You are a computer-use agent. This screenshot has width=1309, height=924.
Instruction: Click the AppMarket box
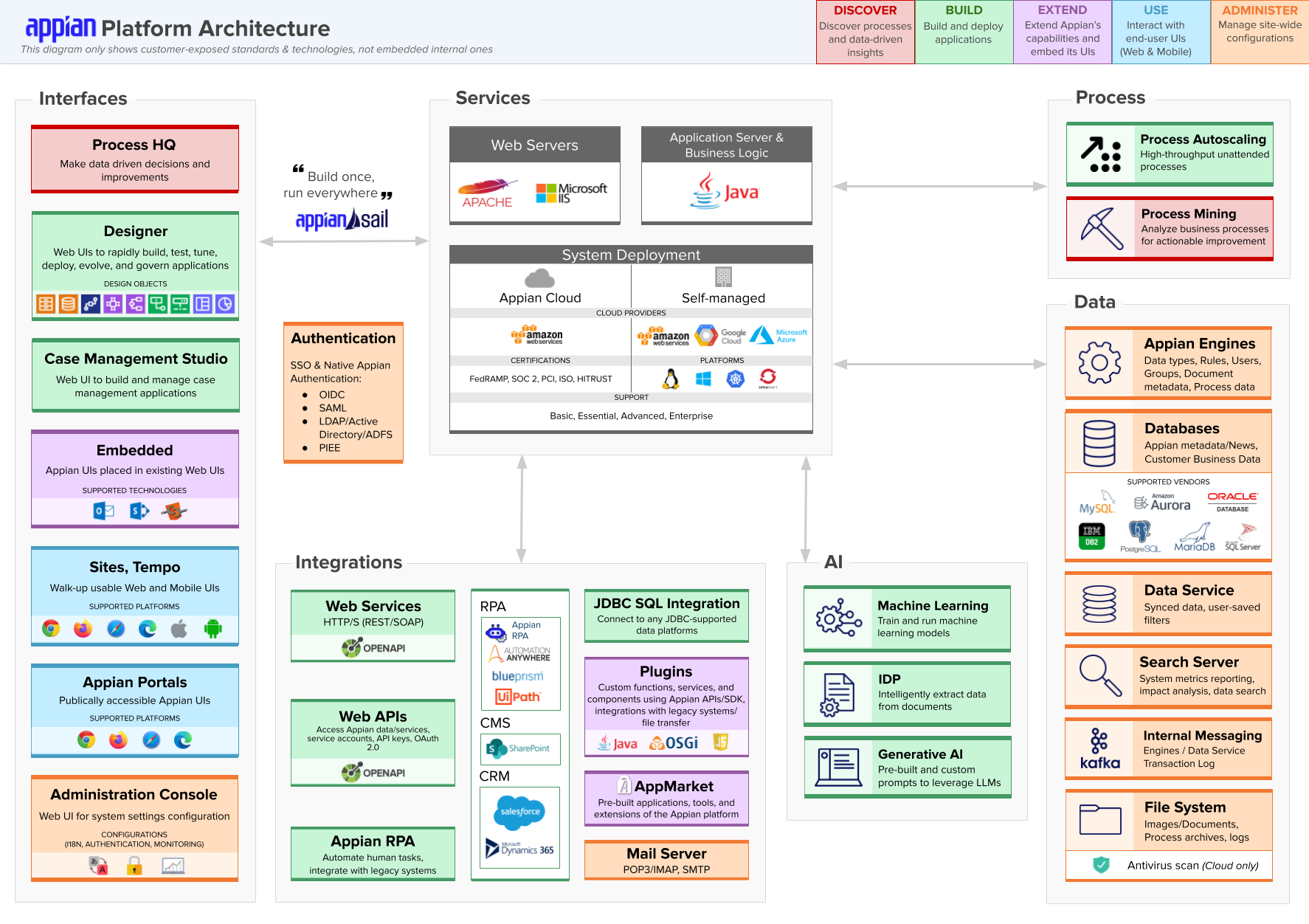tap(666, 799)
